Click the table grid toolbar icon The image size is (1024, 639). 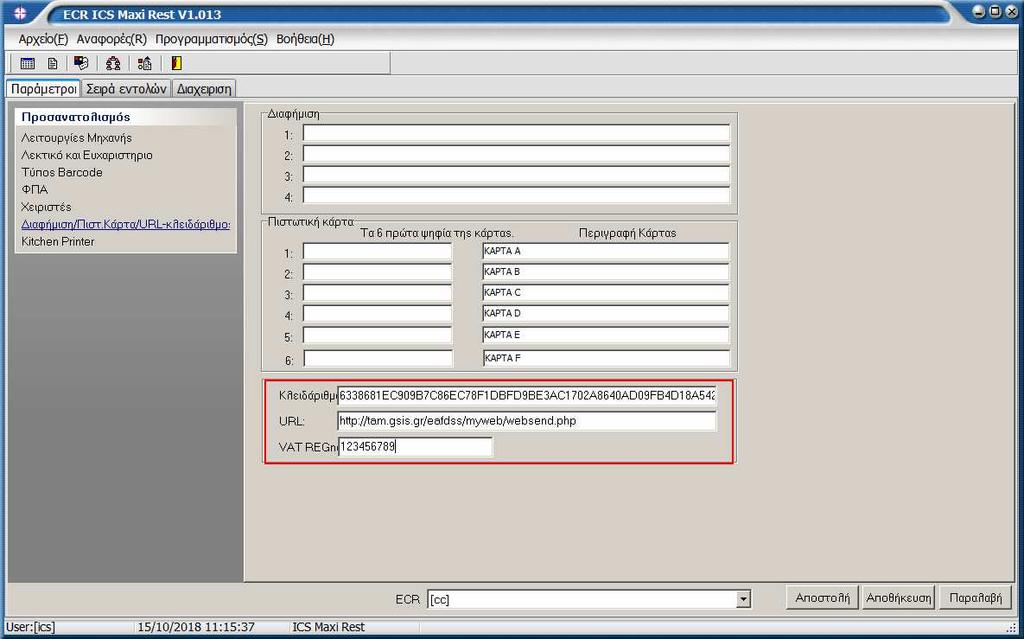coord(27,63)
